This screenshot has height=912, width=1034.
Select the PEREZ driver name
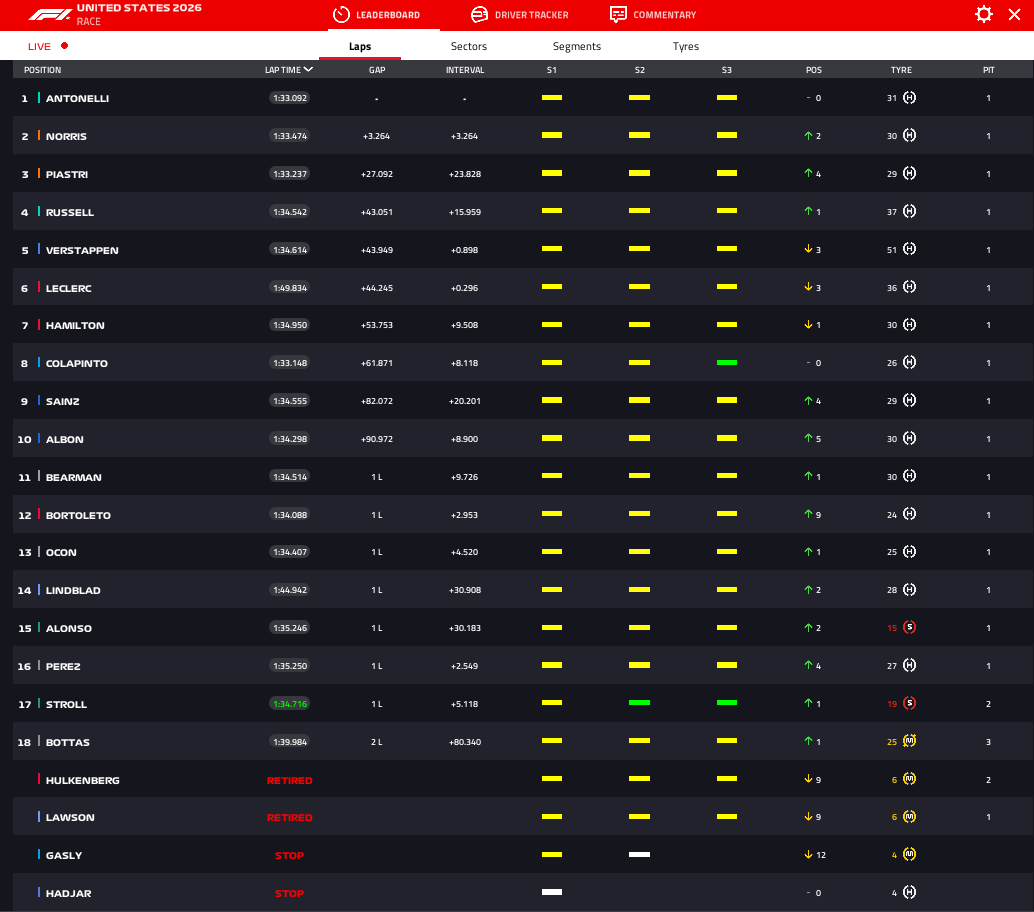coord(63,667)
